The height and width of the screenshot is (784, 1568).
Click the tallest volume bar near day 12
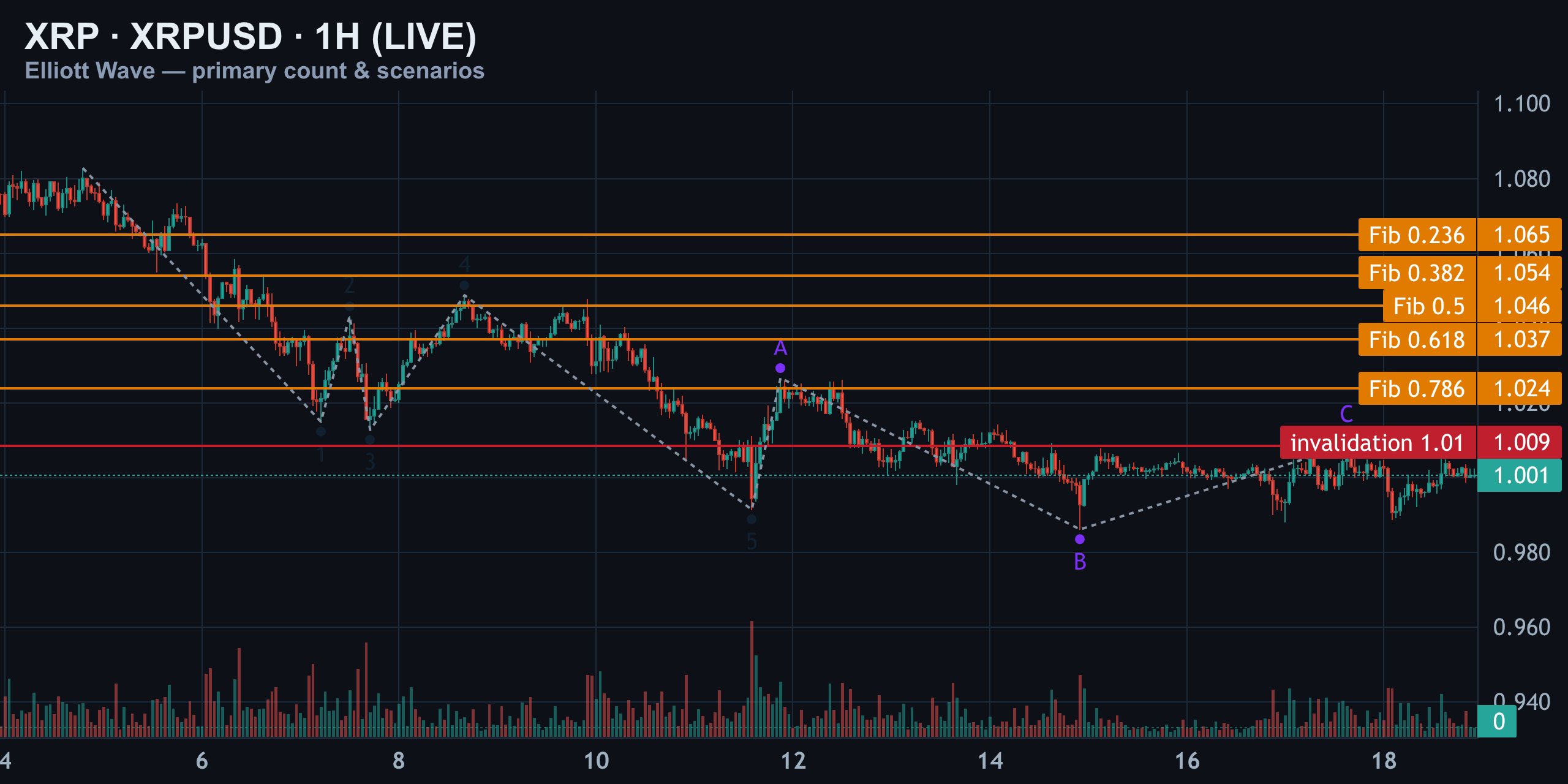752,679
